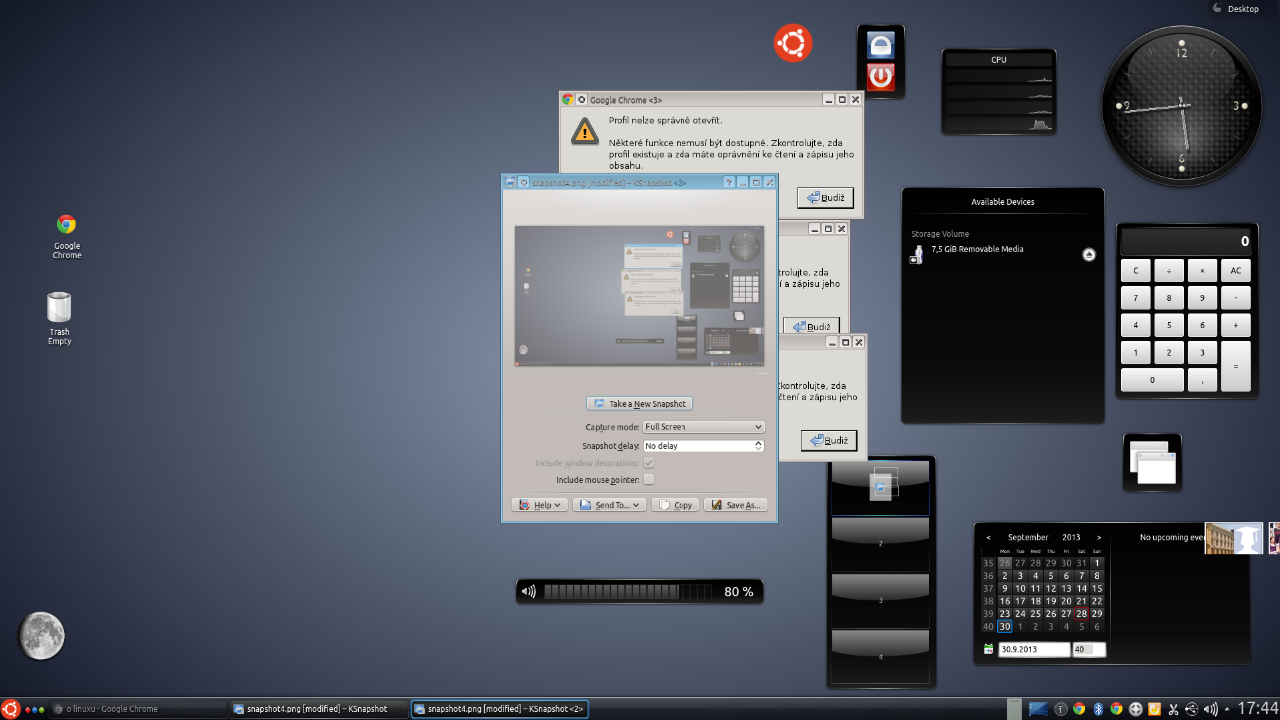Open the Klipper scissors tray icon
The width and height of the screenshot is (1280, 720).
(x=1173, y=709)
